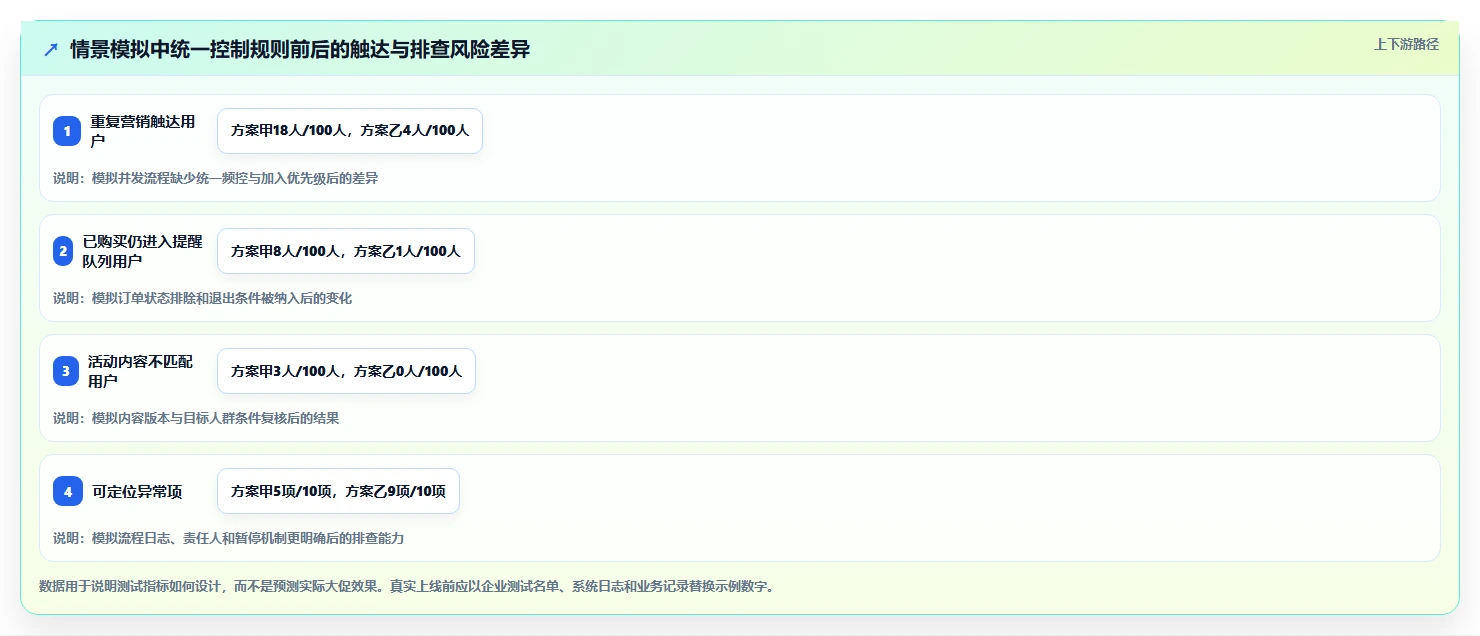Click the note 说明：模拟流程日志、责任人和暂停机制
The image size is (1480, 636).
point(229,538)
